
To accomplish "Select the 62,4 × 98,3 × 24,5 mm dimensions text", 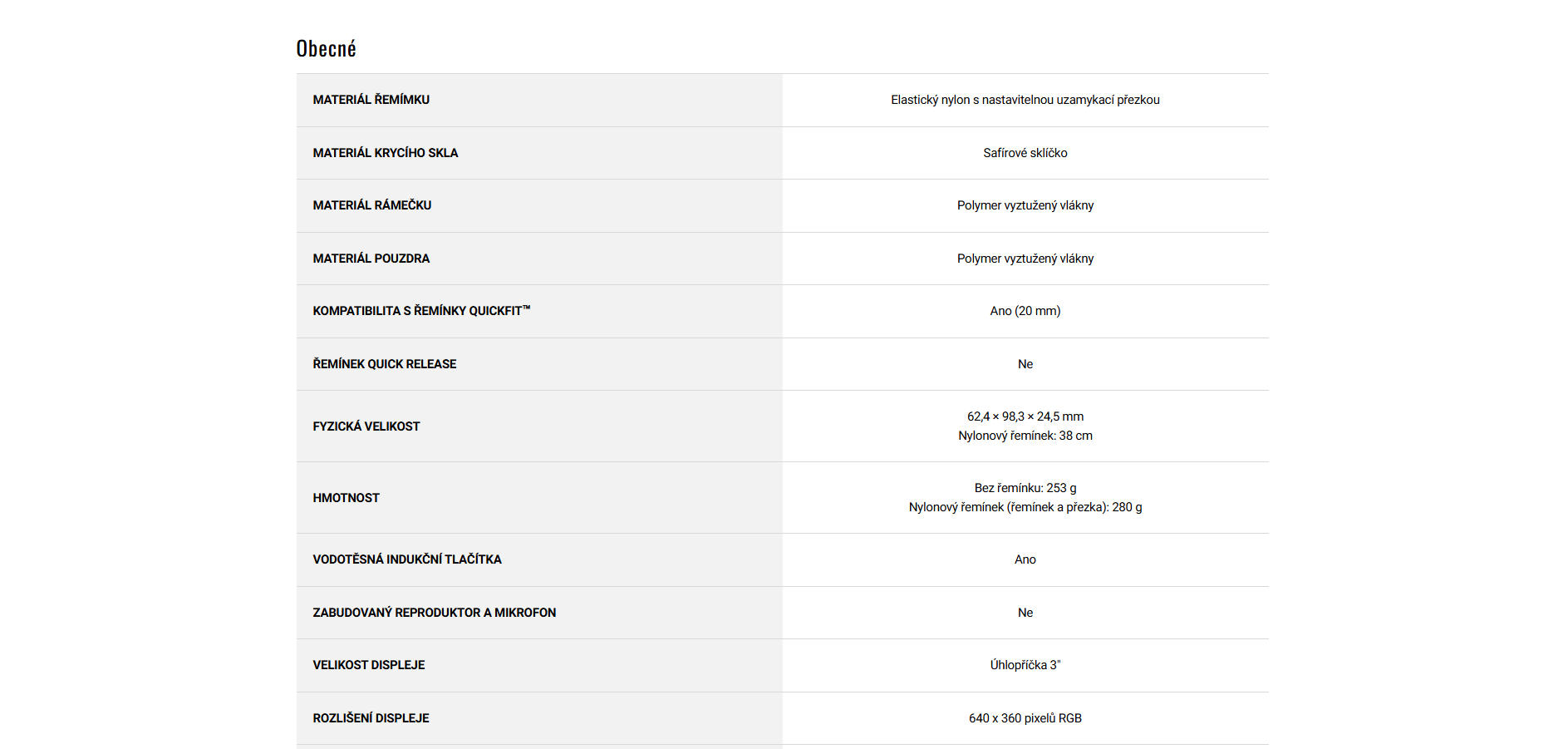I will tap(1025, 416).
